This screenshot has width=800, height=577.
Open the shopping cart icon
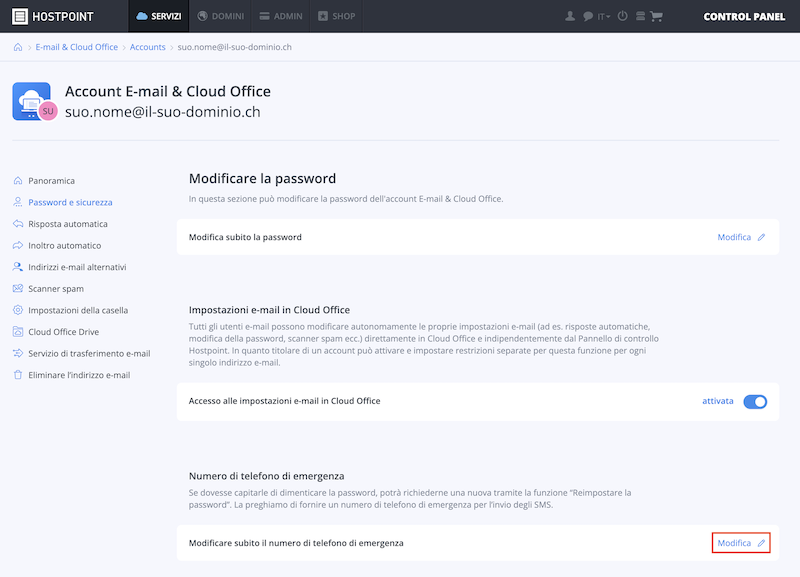pos(657,16)
